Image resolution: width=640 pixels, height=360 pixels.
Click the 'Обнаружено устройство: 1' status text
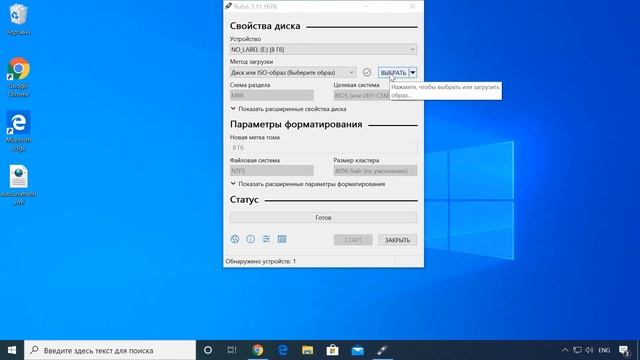click(x=261, y=261)
